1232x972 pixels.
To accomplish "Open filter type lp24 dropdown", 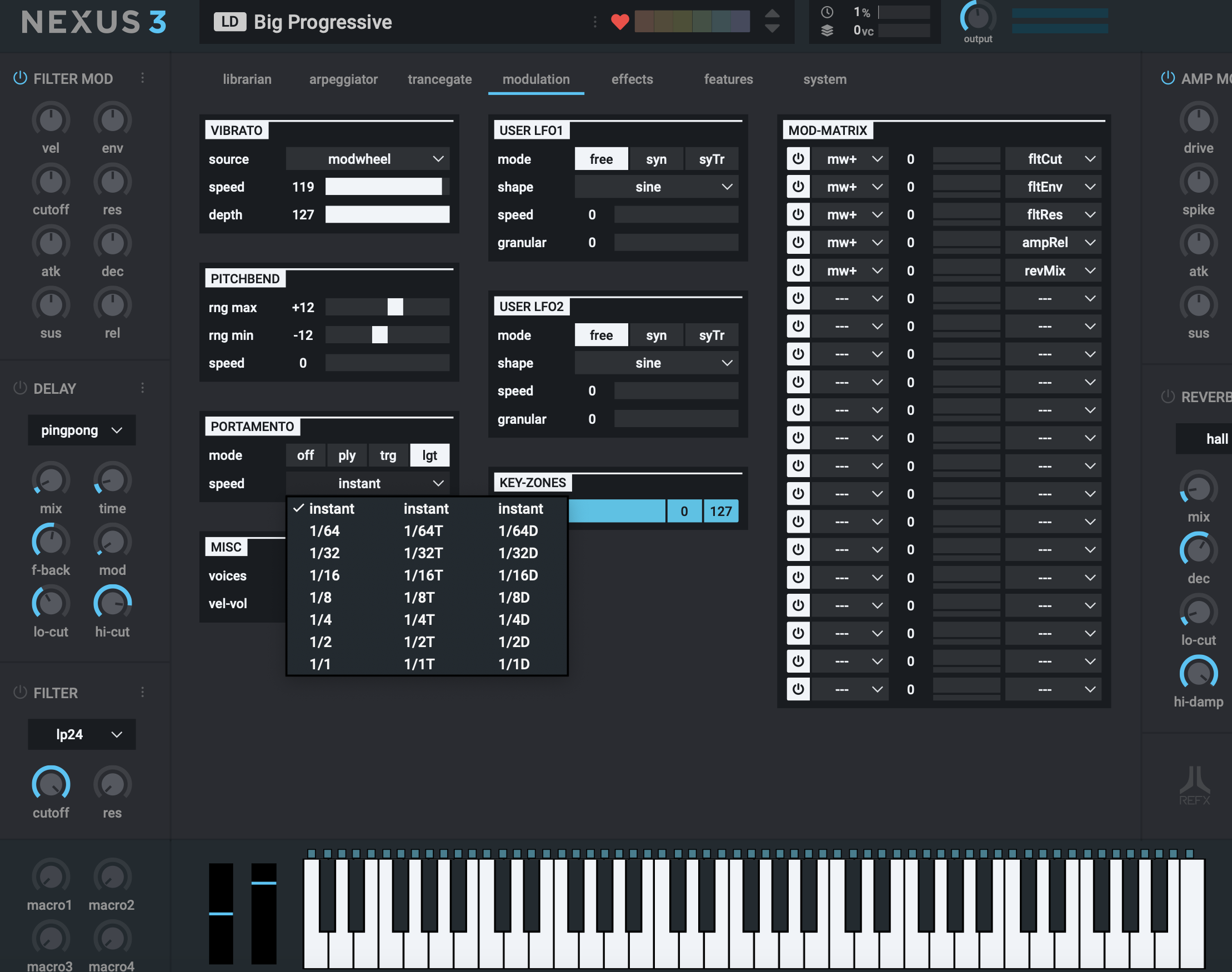I will [x=82, y=734].
